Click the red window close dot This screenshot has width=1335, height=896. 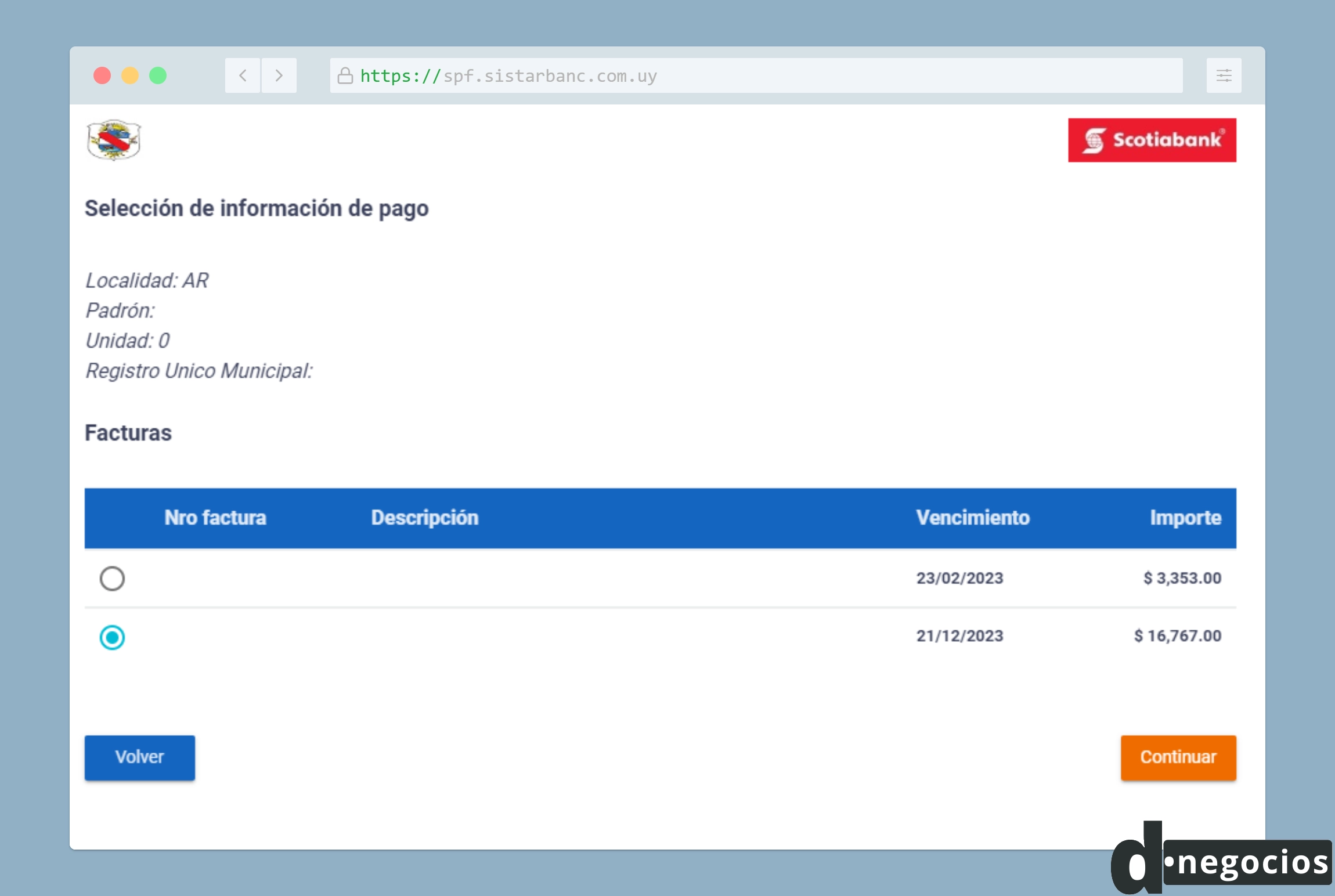102,75
